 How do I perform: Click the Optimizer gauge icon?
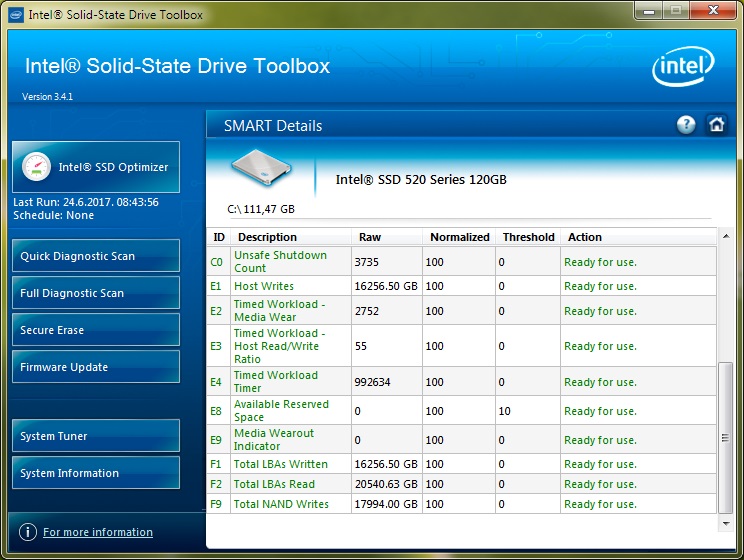point(36,167)
